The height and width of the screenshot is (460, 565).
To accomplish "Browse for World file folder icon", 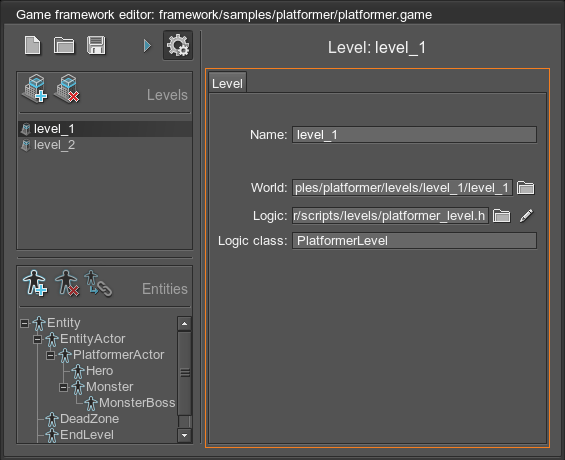I will [525, 188].
